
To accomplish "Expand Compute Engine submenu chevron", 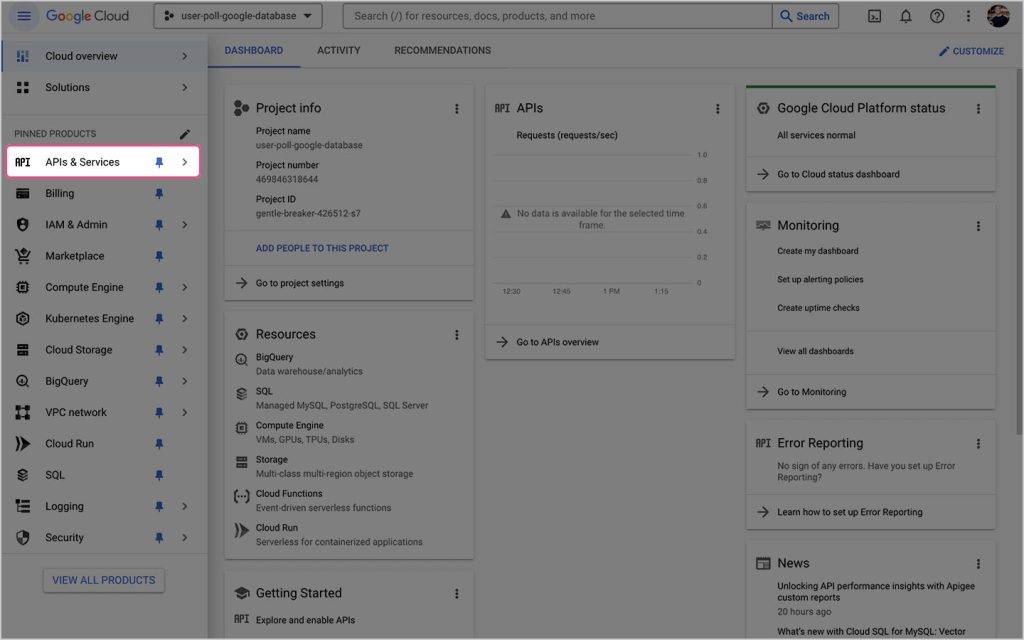I will click(x=185, y=288).
